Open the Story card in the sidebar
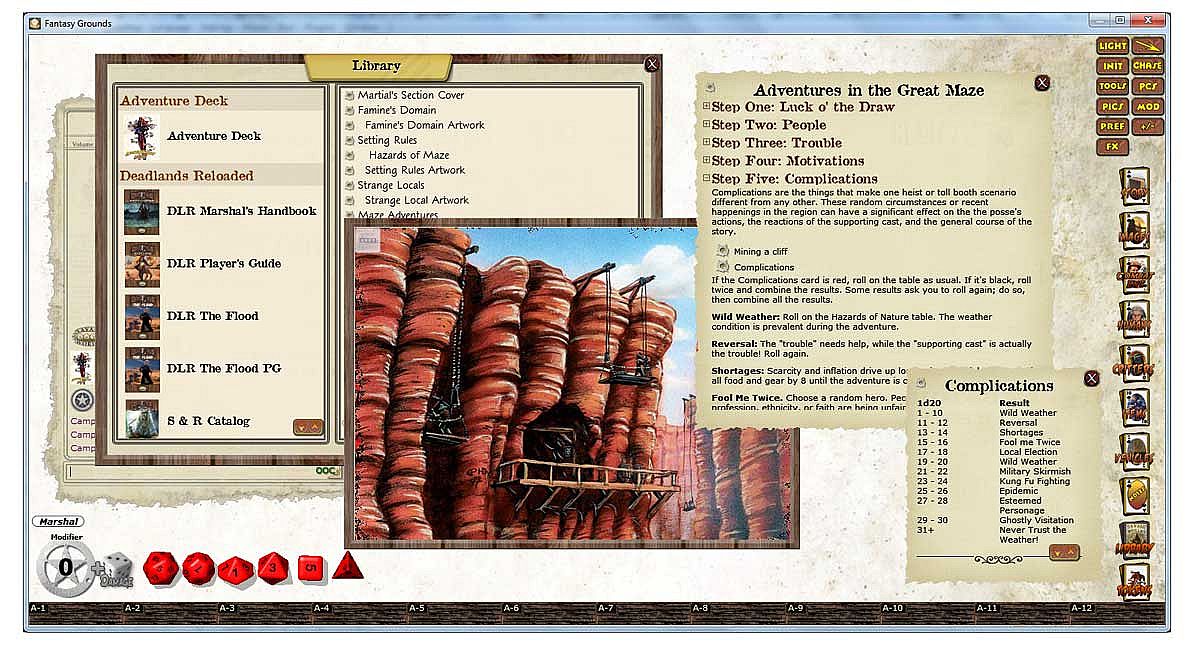Image resolution: width=1194 pixels, height=645 pixels. [1134, 187]
